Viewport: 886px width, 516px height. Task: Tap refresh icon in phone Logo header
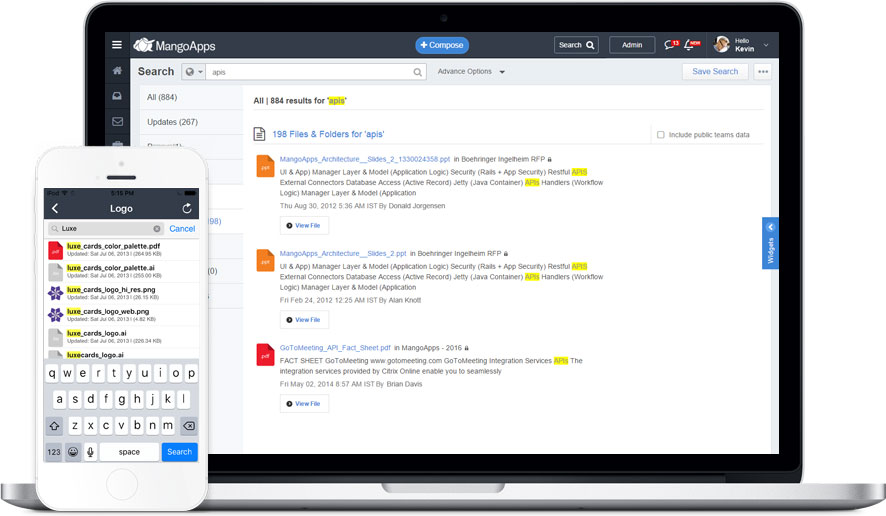coord(187,209)
